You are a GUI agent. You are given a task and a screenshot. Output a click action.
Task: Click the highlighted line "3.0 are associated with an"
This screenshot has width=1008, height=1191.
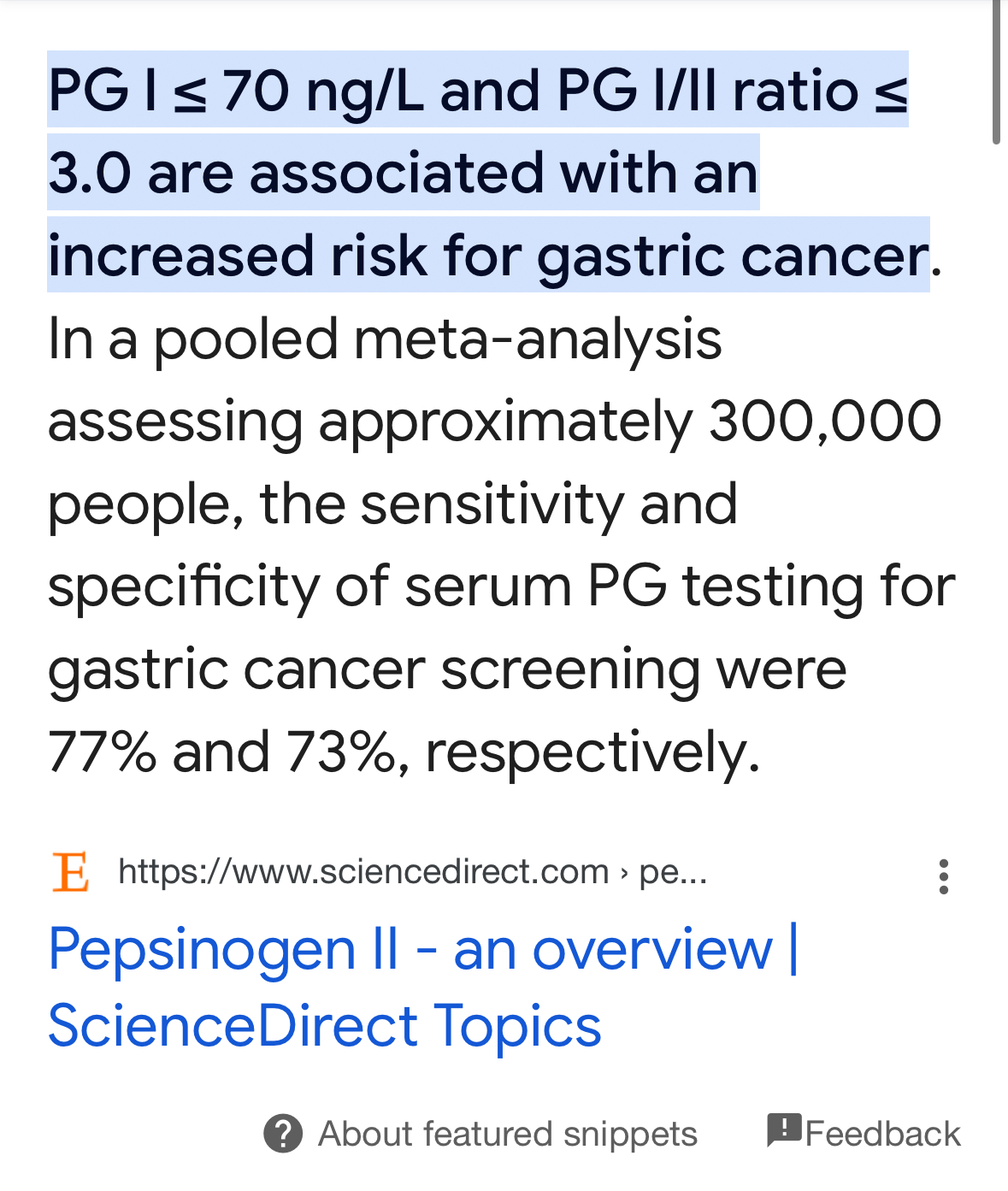pos(403,174)
